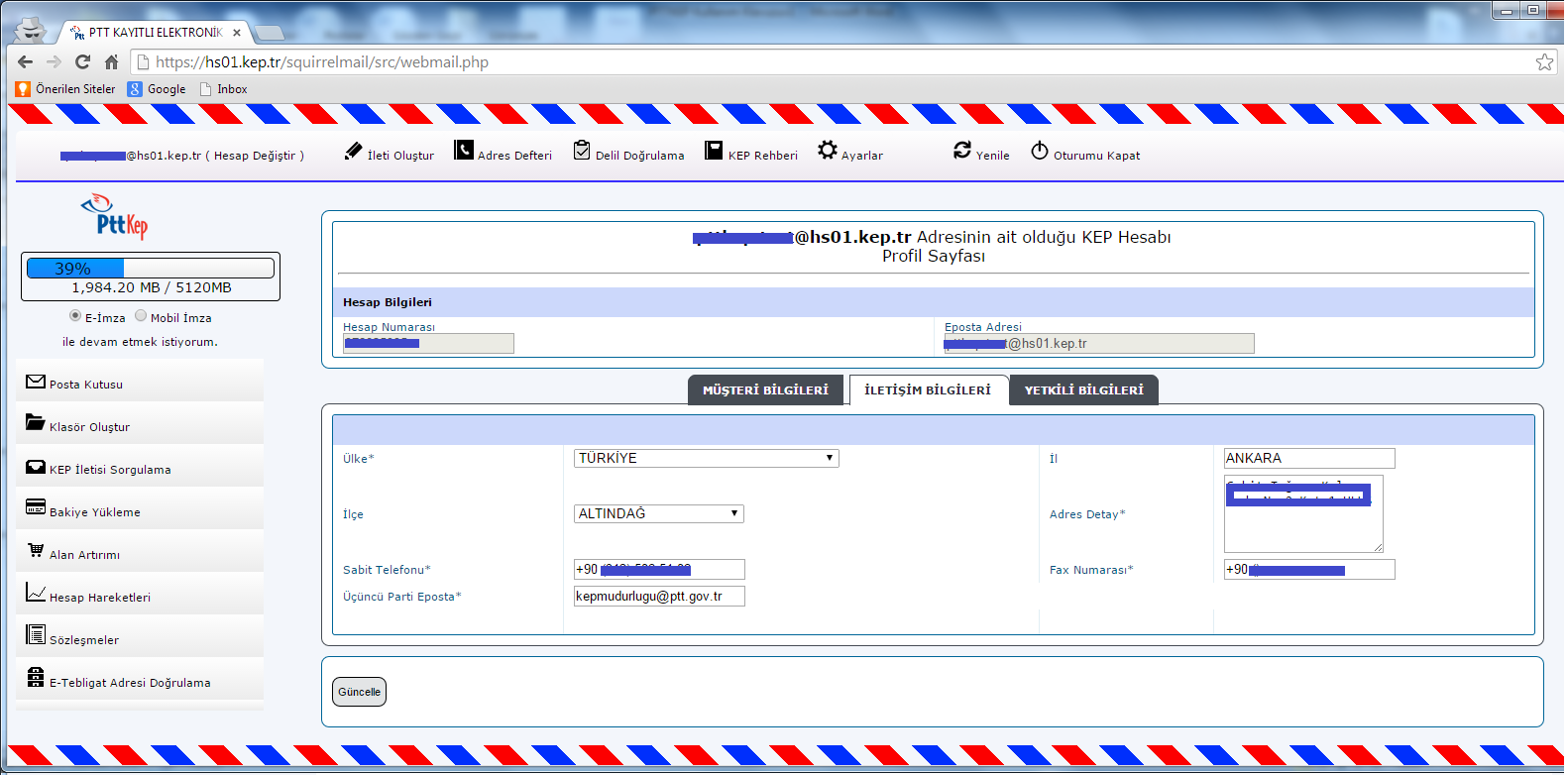This screenshot has height=775, width=1568.
Task: Click the Güncelle button
Action: [359, 692]
